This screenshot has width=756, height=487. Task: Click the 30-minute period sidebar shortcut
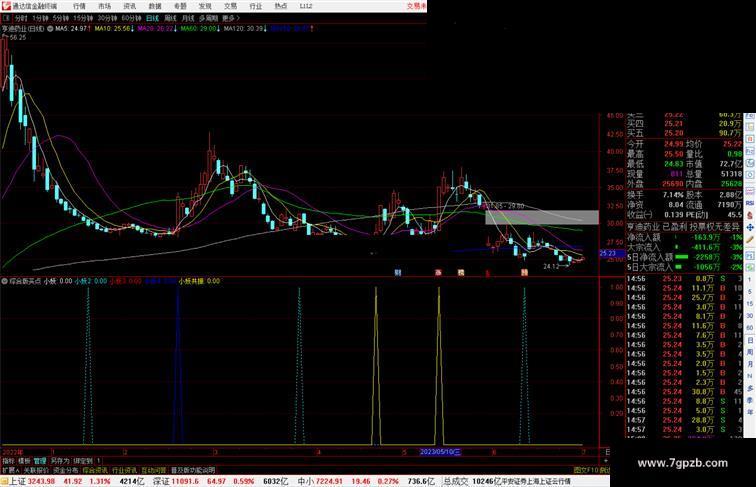tap(750, 316)
